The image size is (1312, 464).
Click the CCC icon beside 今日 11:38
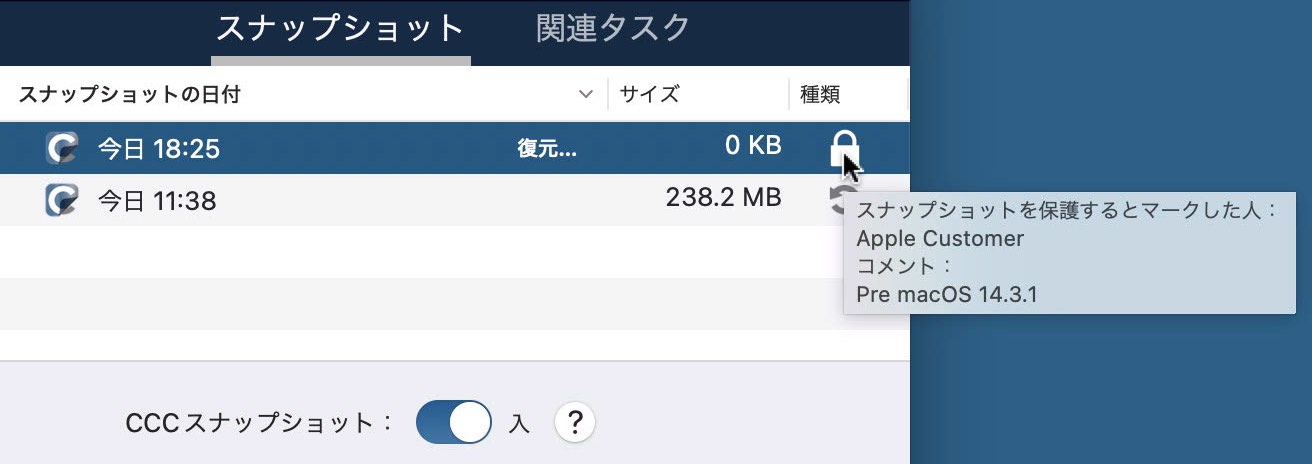click(62, 200)
